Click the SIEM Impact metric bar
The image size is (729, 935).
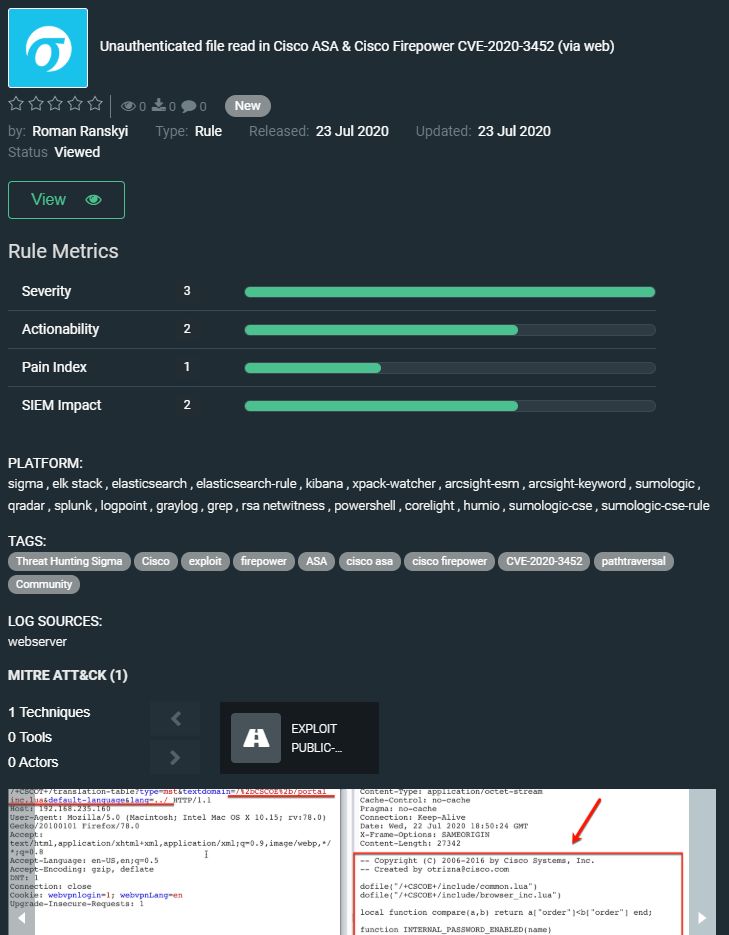pyautogui.click(x=450, y=406)
